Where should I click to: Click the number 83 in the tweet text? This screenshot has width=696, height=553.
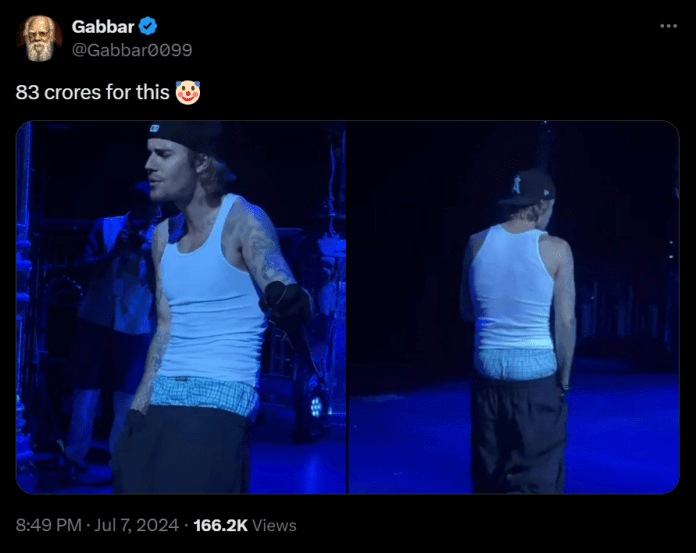28,93
